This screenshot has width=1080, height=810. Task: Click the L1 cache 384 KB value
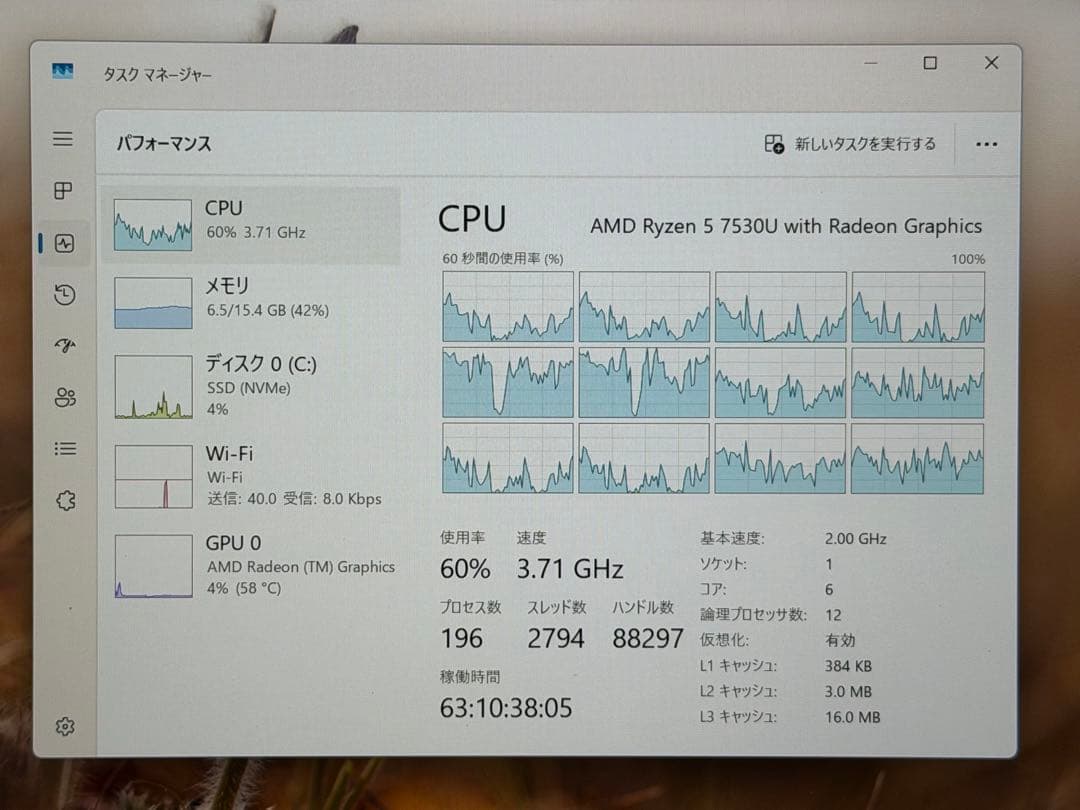click(x=848, y=666)
